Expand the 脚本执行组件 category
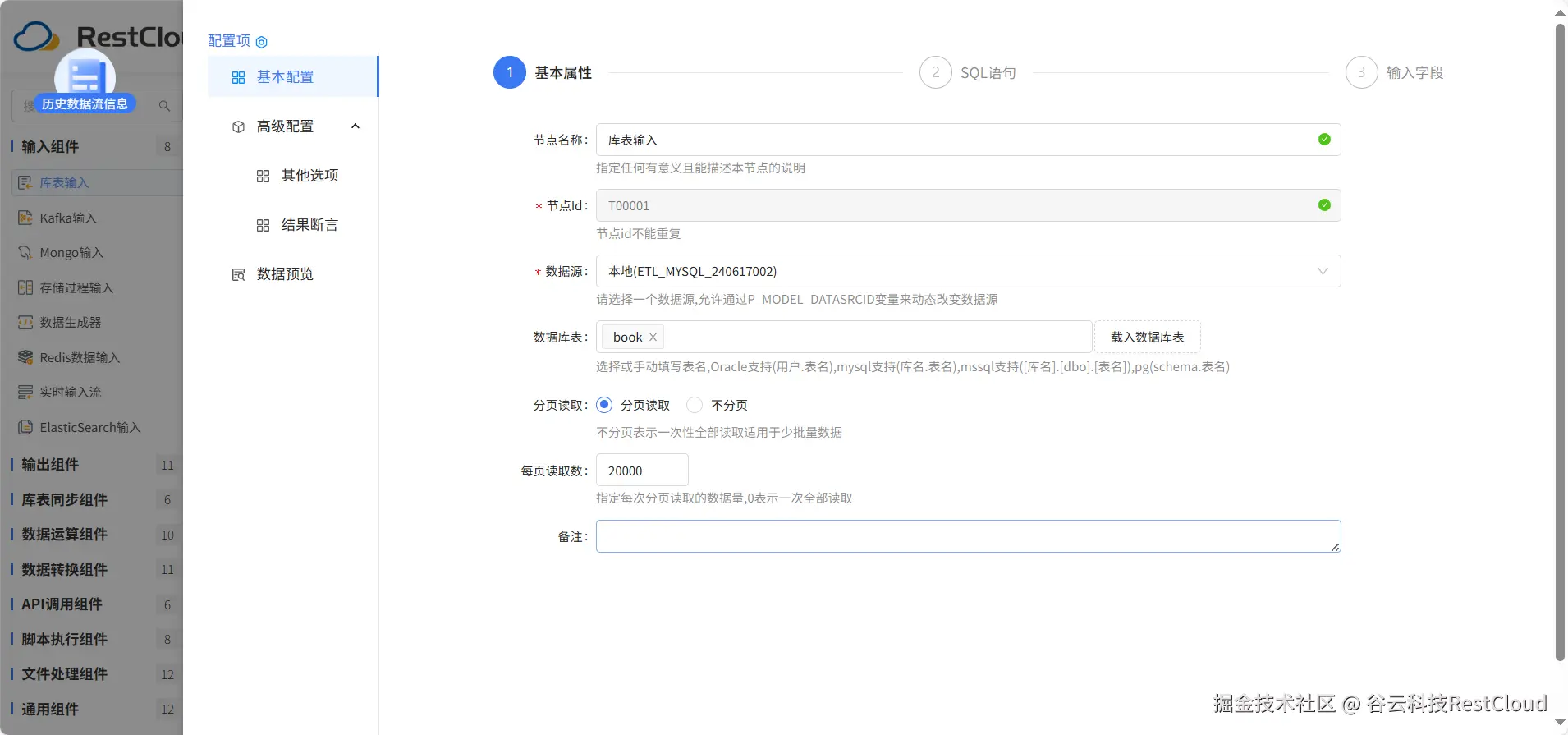Image resolution: width=1568 pixels, height=735 pixels. 91,639
